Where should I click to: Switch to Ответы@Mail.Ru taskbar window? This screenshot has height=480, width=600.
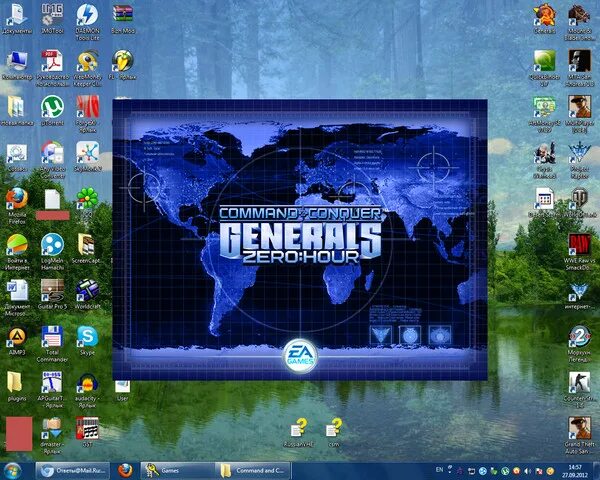(x=73, y=470)
